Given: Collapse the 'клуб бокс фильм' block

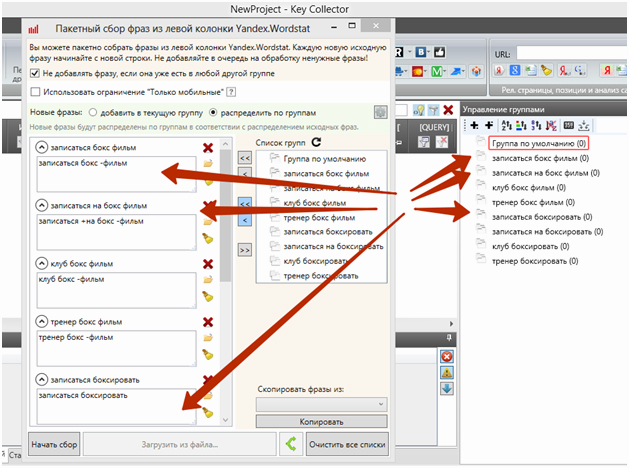Looking at the screenshot, I should click(41, 263).
